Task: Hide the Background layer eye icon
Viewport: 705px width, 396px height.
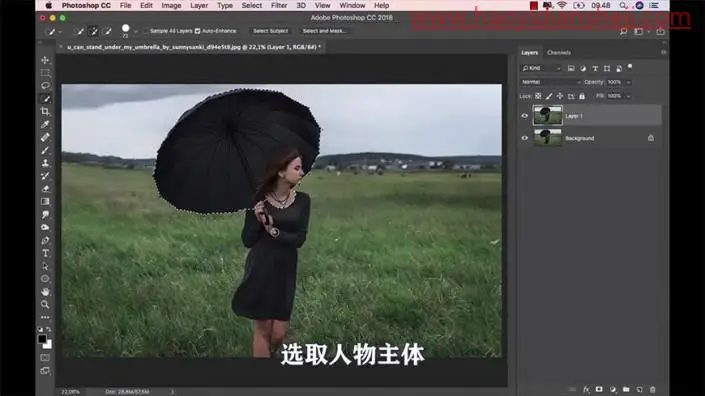Action: coord(524,138)
